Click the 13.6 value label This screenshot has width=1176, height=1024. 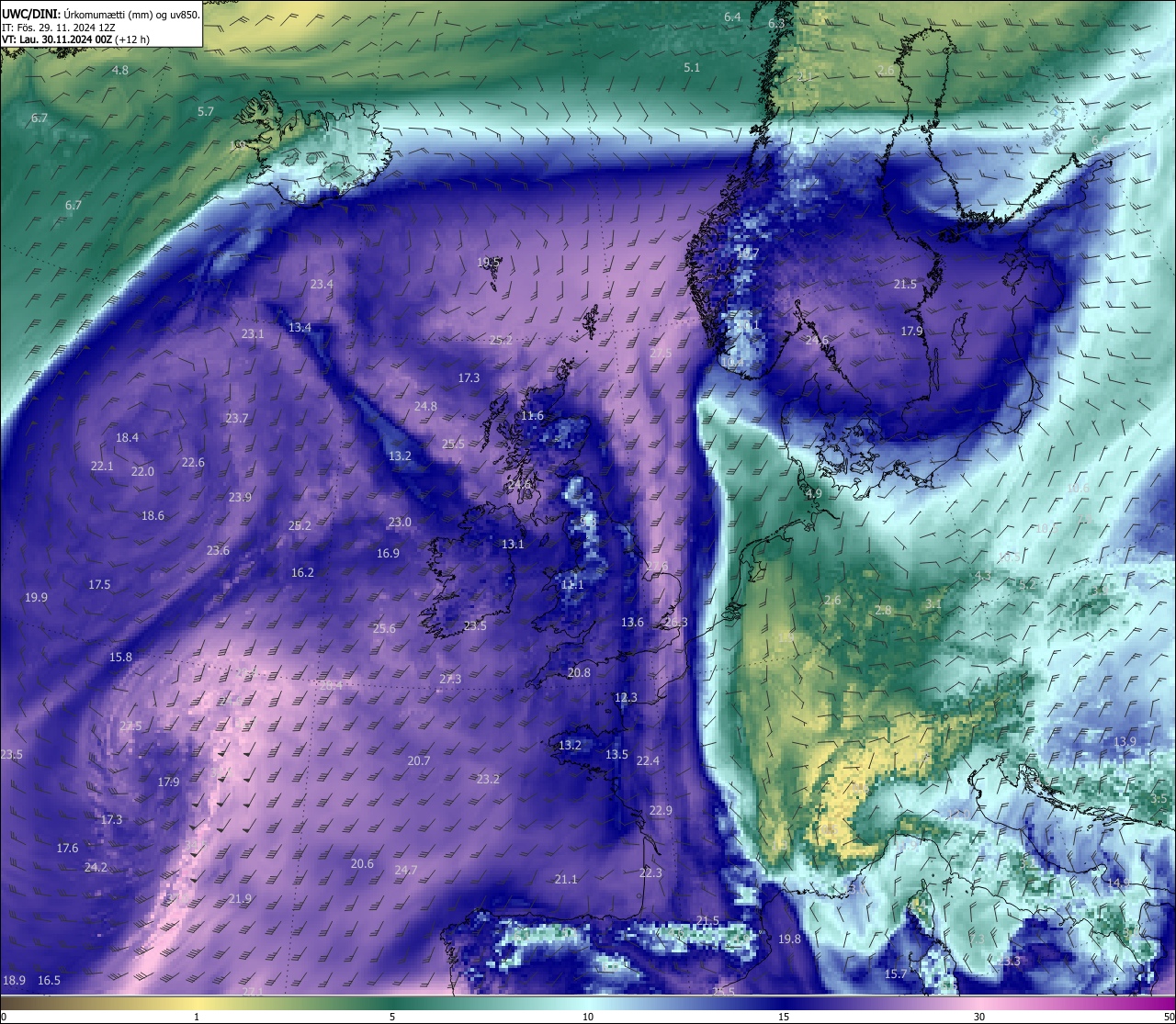click(x=632, y=623)
